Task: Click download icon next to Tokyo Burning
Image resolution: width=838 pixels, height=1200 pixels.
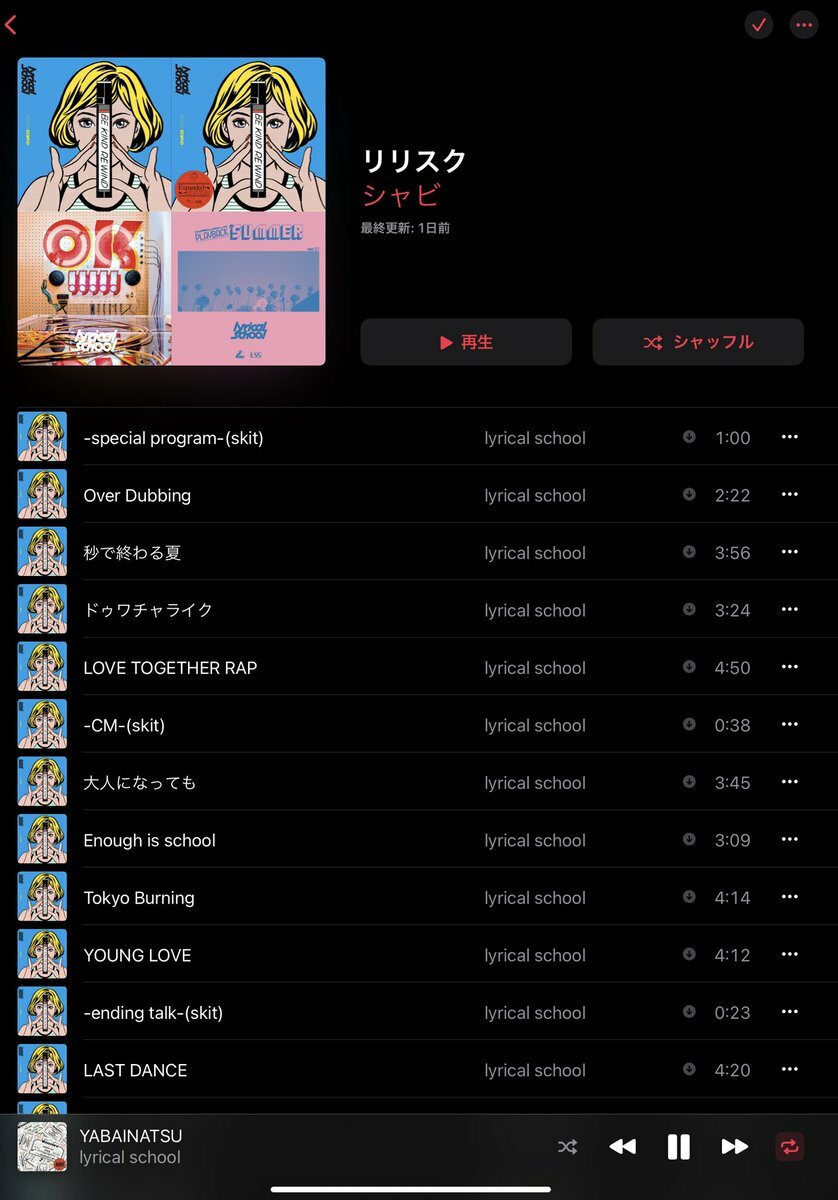Action: 689,897
